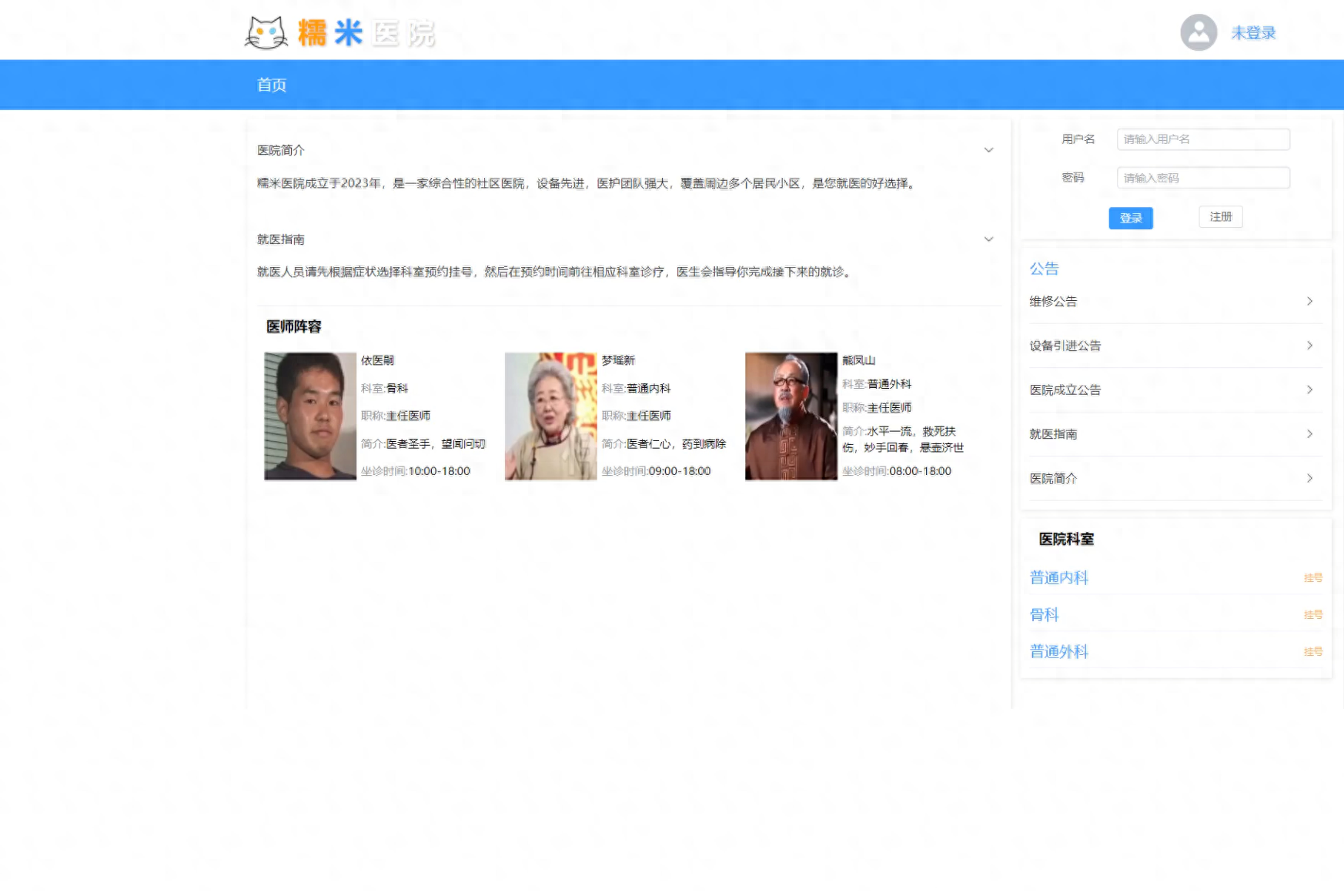Open the 未登录 account link
This screenshot has height=896, width=1344.
pyautogui.click(x=1253, y=33)
